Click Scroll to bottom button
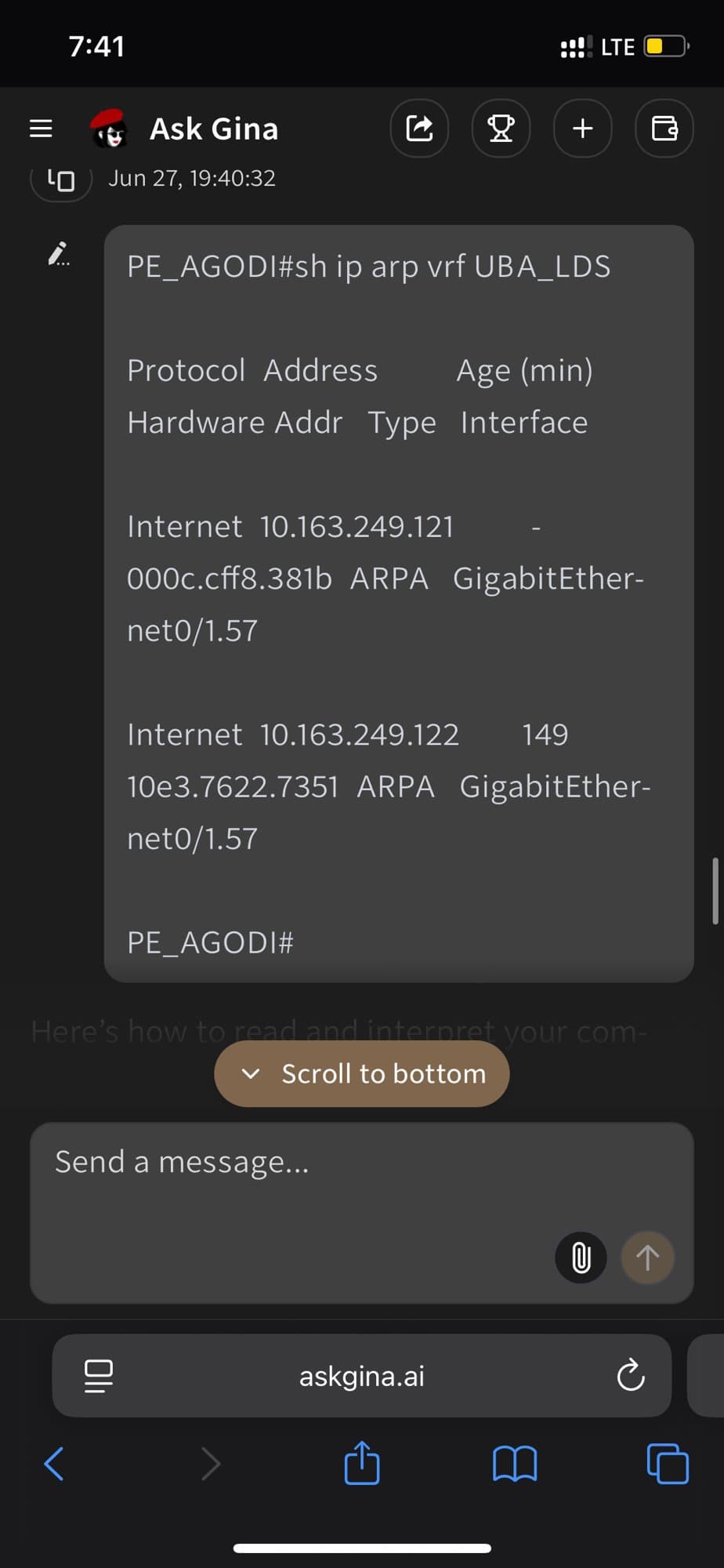The image size is (724, 1568). (x=362, y=1073)
